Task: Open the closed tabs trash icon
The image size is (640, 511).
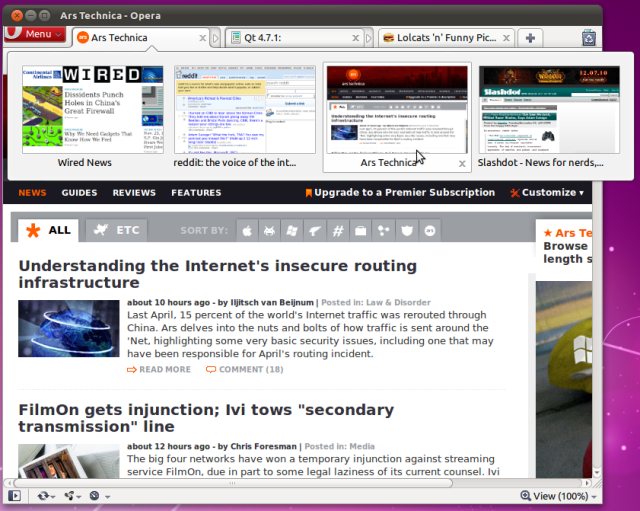Action: click(x=589, y=38)
